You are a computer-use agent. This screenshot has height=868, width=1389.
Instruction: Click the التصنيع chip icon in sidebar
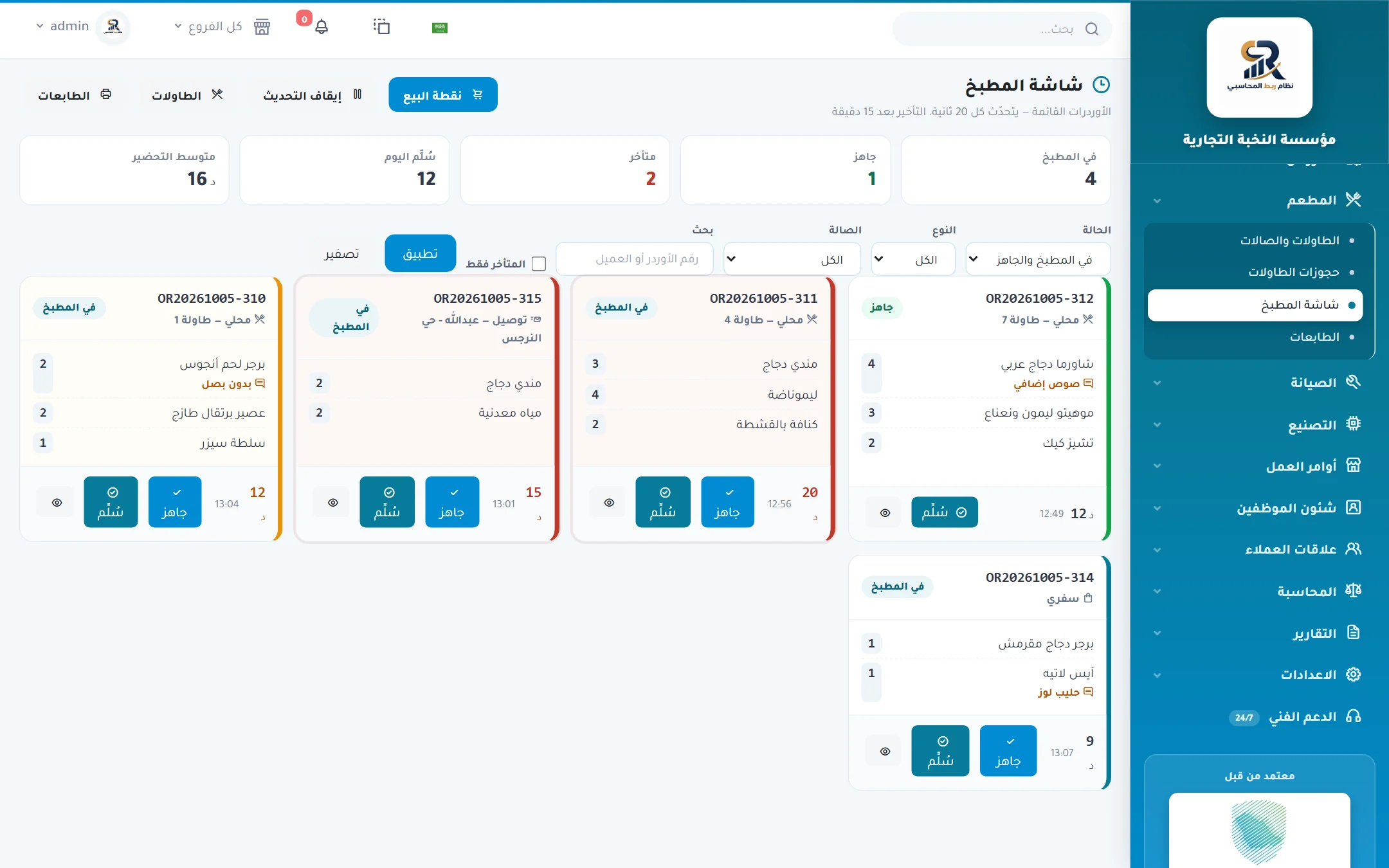point(1353,424)
